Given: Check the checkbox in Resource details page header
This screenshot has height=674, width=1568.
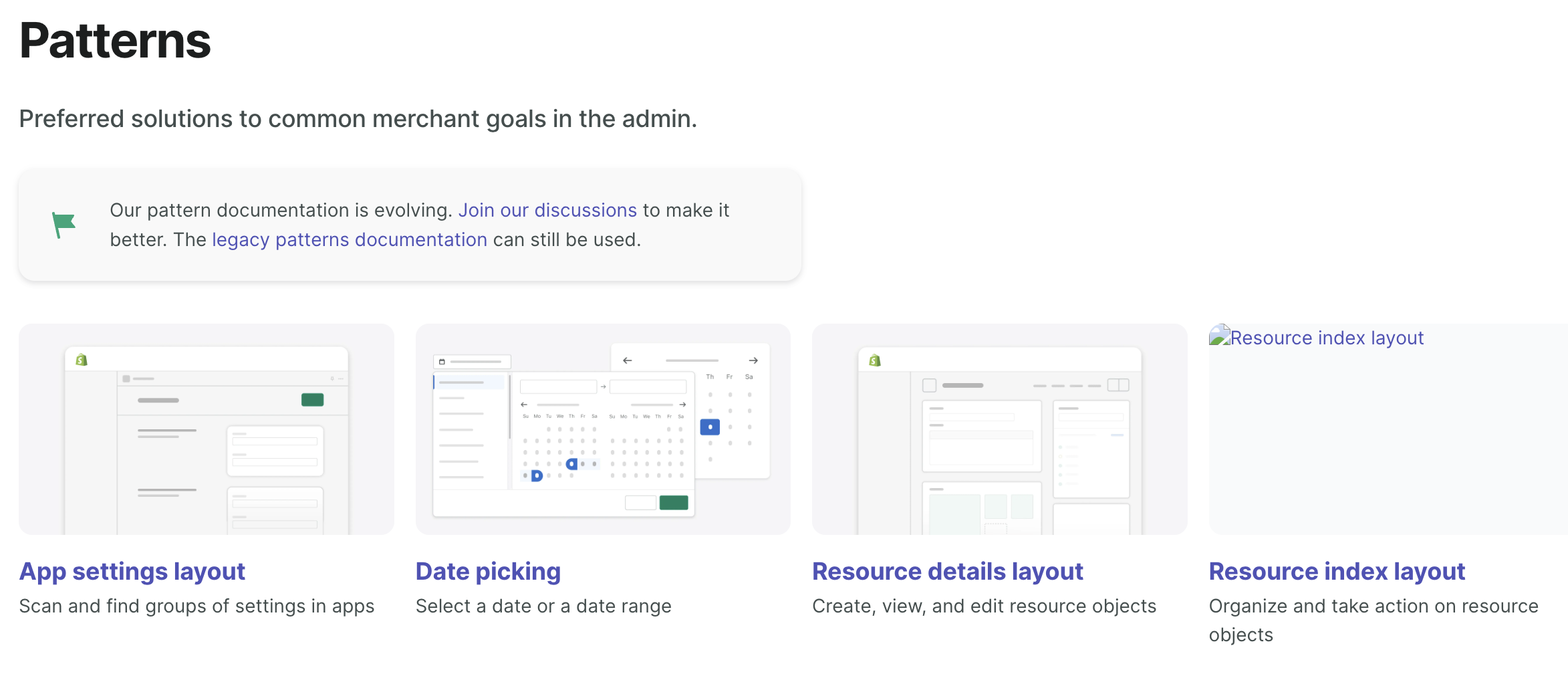Looking at the screenshot, I should [x=930, y=385].
